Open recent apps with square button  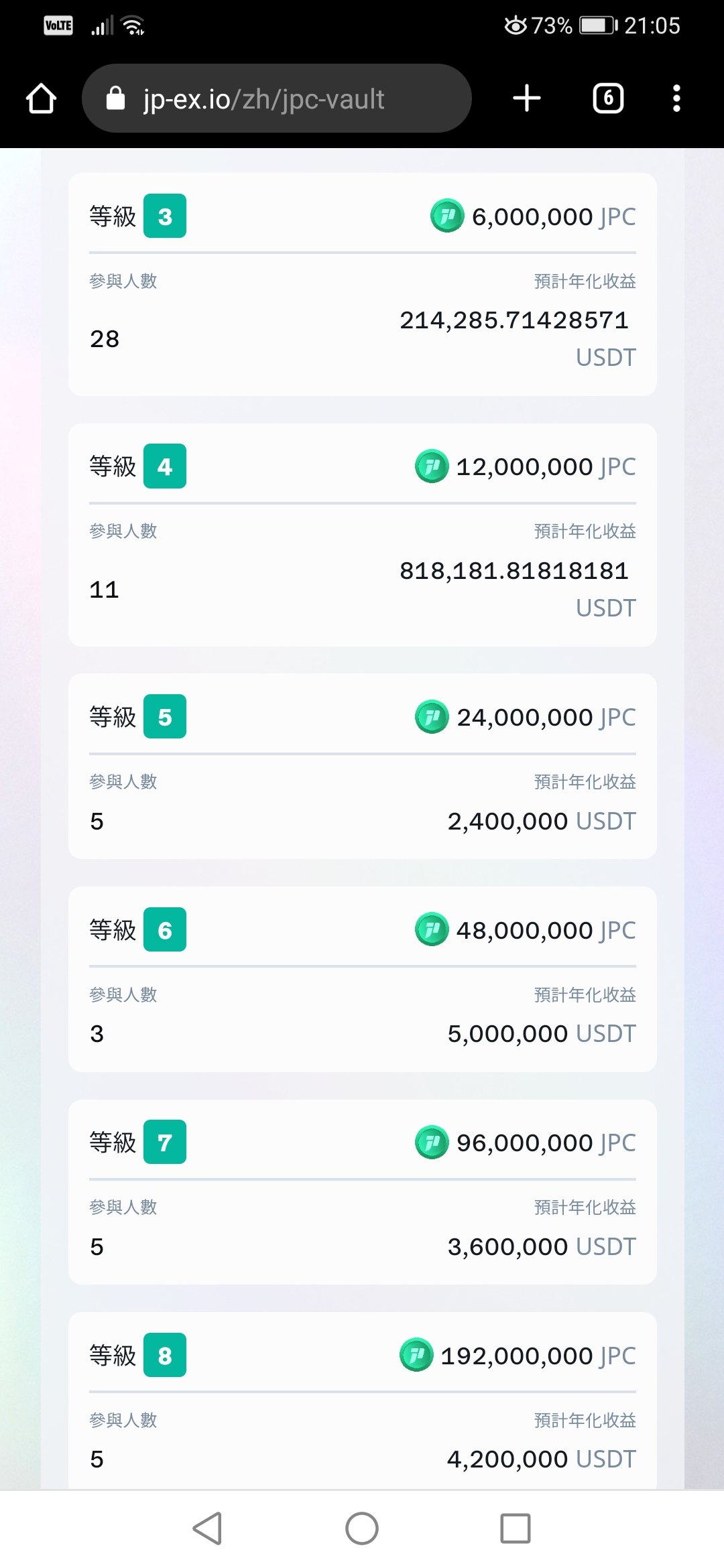coord(515,1528)
